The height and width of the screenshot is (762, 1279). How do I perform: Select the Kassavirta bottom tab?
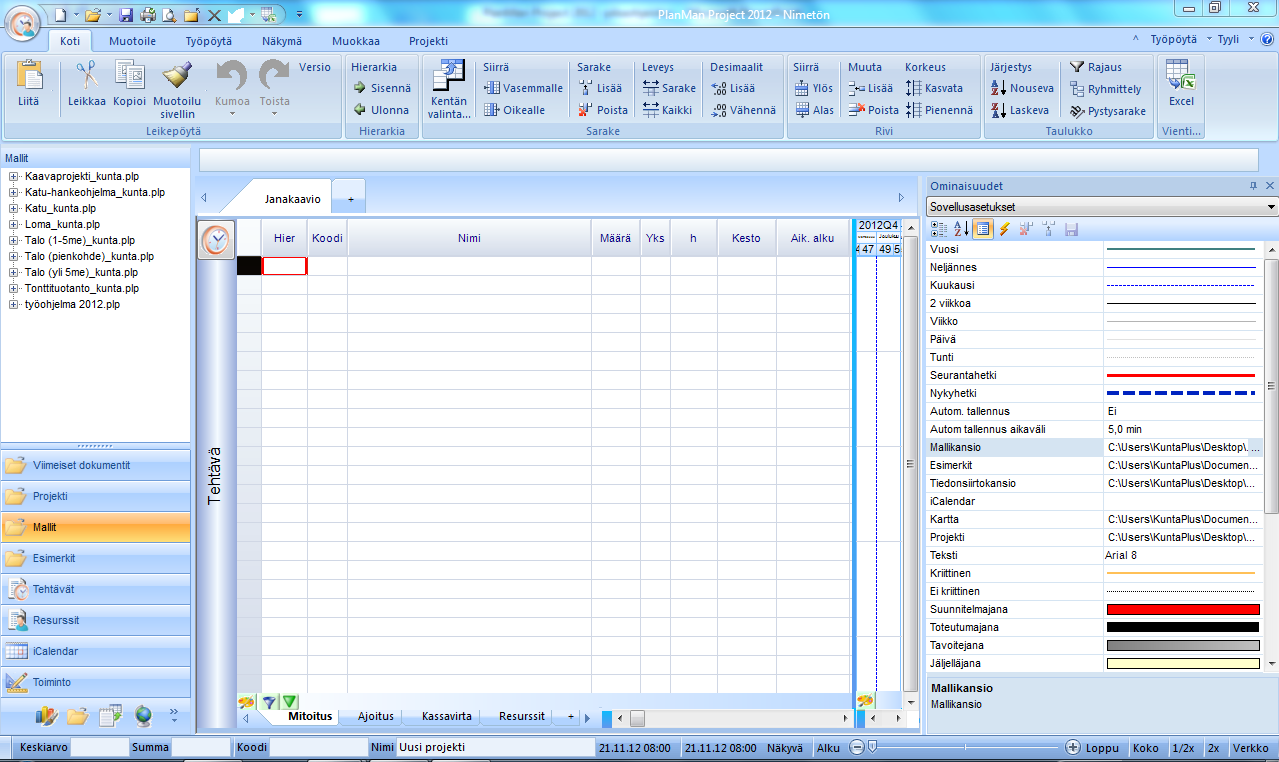click(447, 716)
